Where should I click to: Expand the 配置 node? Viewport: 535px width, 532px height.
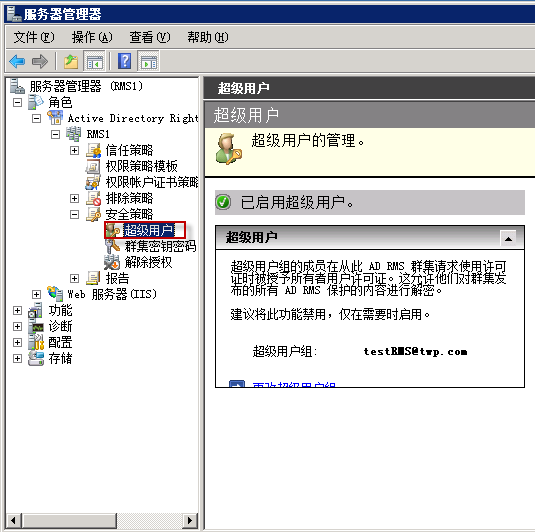tap(17, 343)
